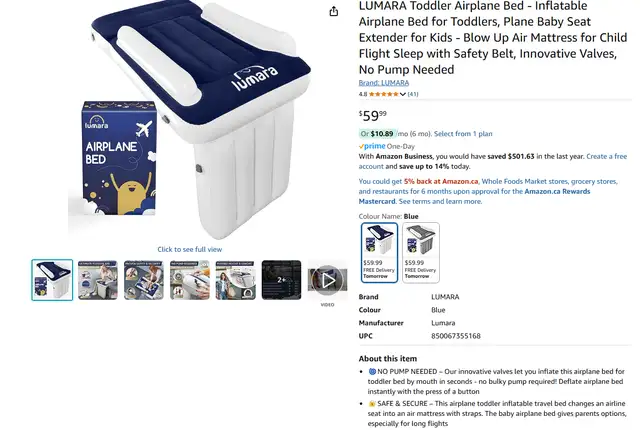
Task: Select the first product image thumbnail
Action: [x=52, y=280]
